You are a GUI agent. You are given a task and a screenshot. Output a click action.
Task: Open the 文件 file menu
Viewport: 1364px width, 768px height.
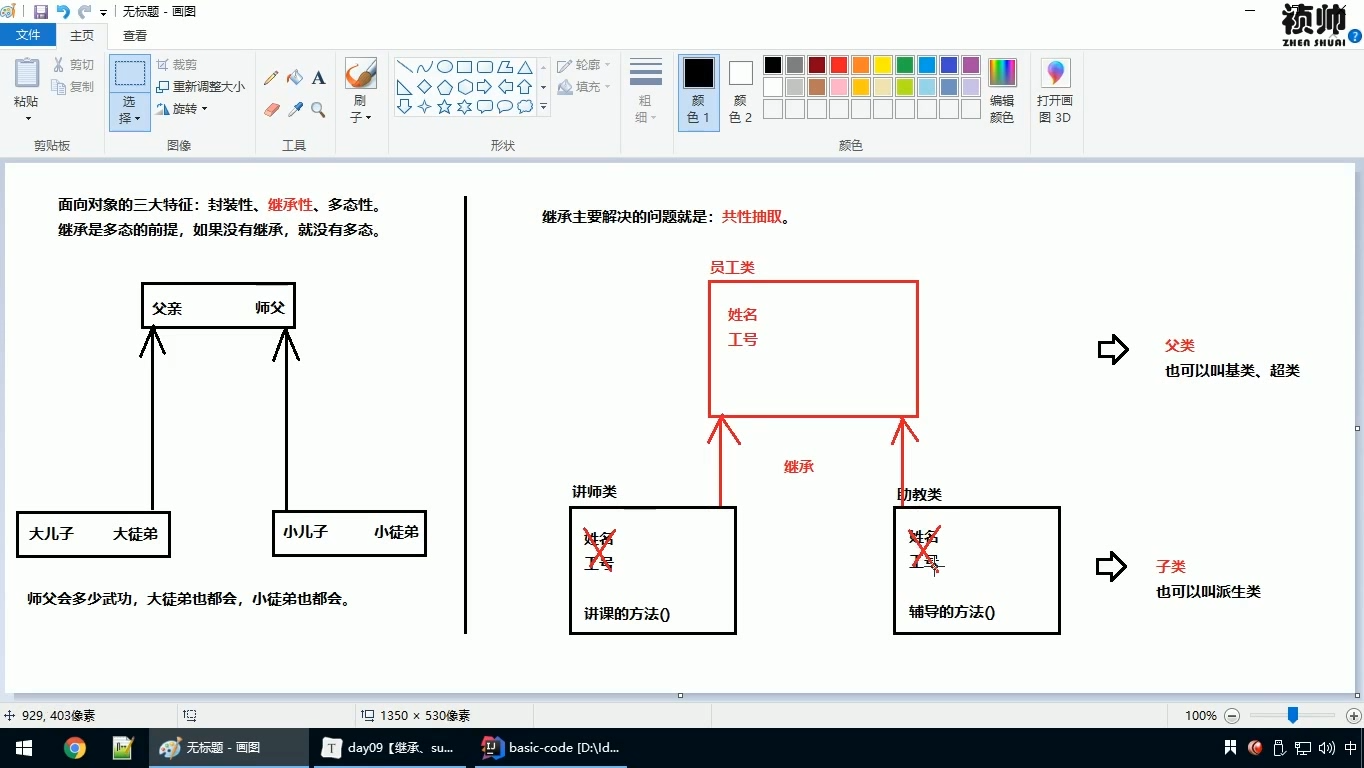point(28,35)
